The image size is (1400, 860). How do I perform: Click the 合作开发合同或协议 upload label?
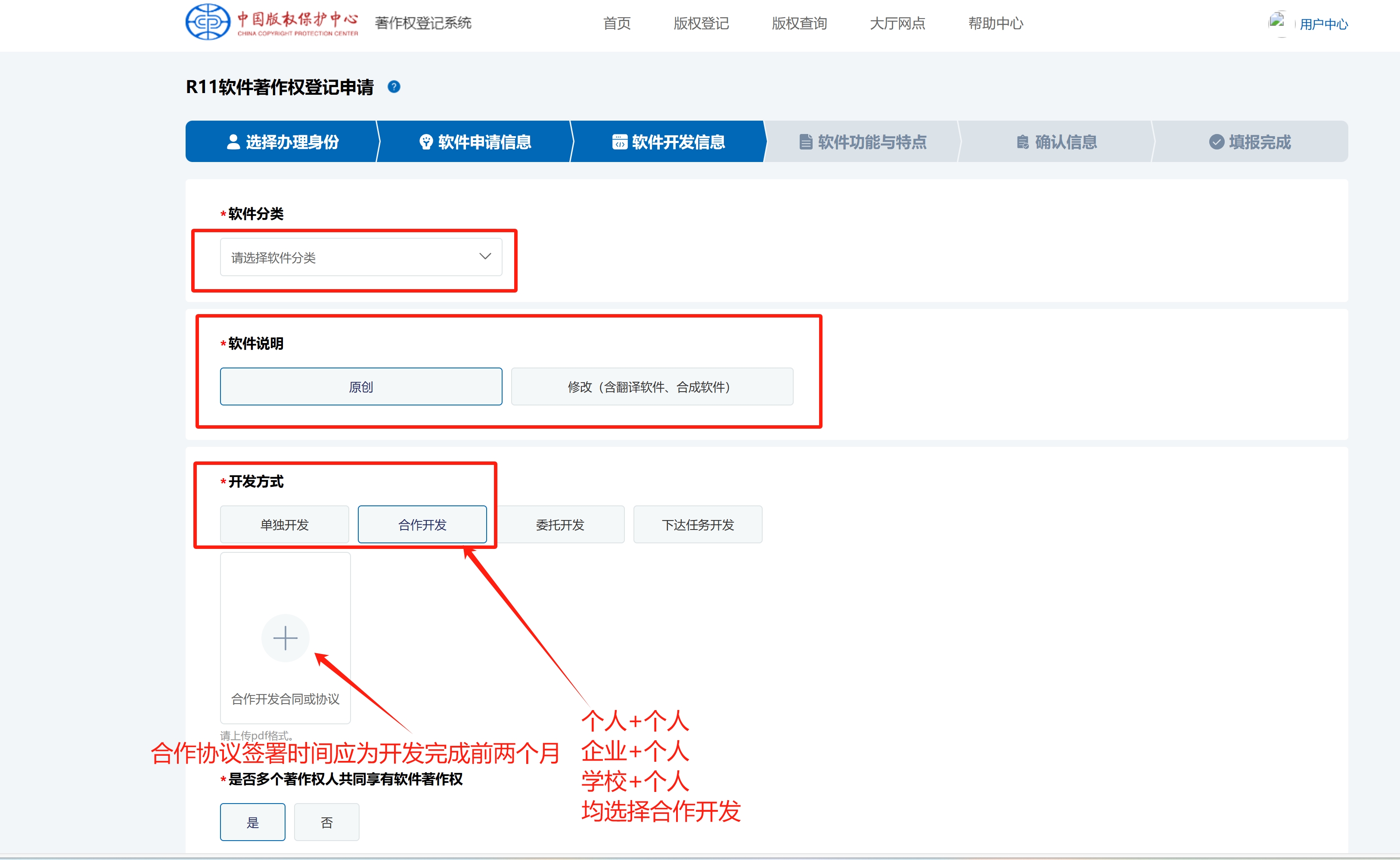286,699
